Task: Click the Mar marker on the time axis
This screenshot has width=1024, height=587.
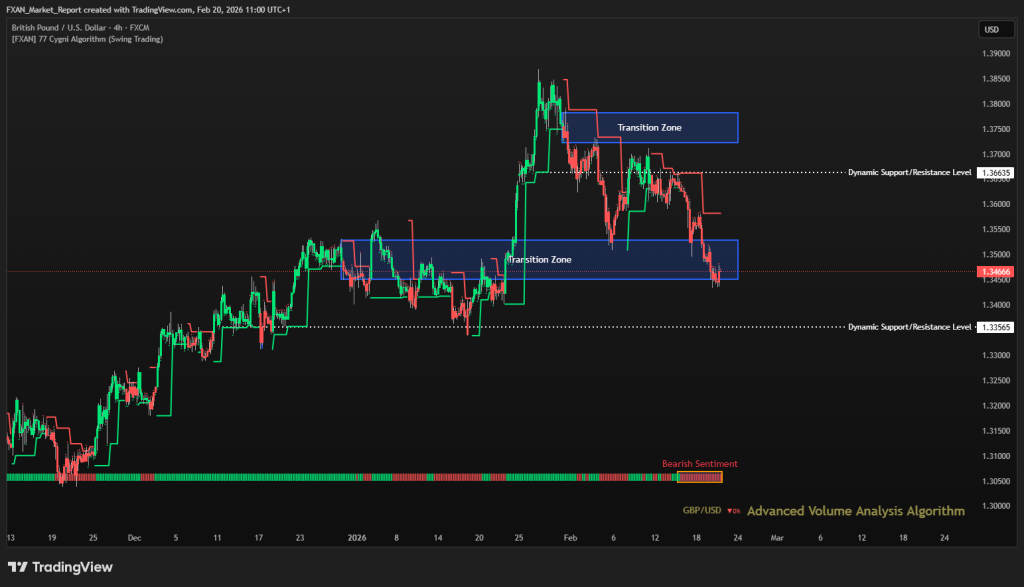Action: (777, 537)
